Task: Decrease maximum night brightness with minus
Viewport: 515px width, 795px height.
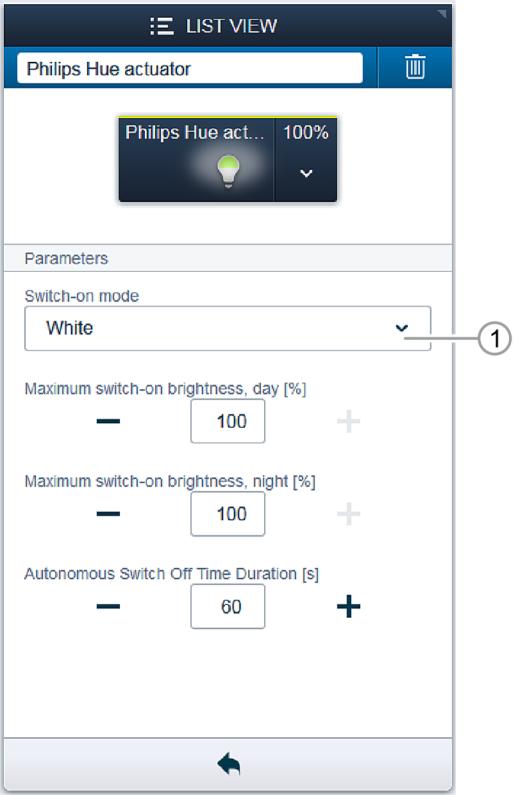Action: tap(108, 514)
